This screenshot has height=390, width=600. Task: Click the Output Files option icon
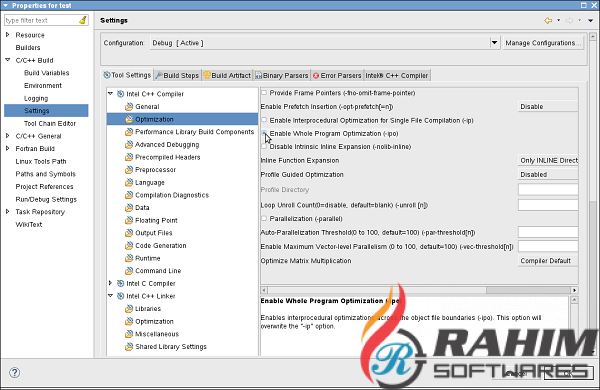[x=129, y=233]
